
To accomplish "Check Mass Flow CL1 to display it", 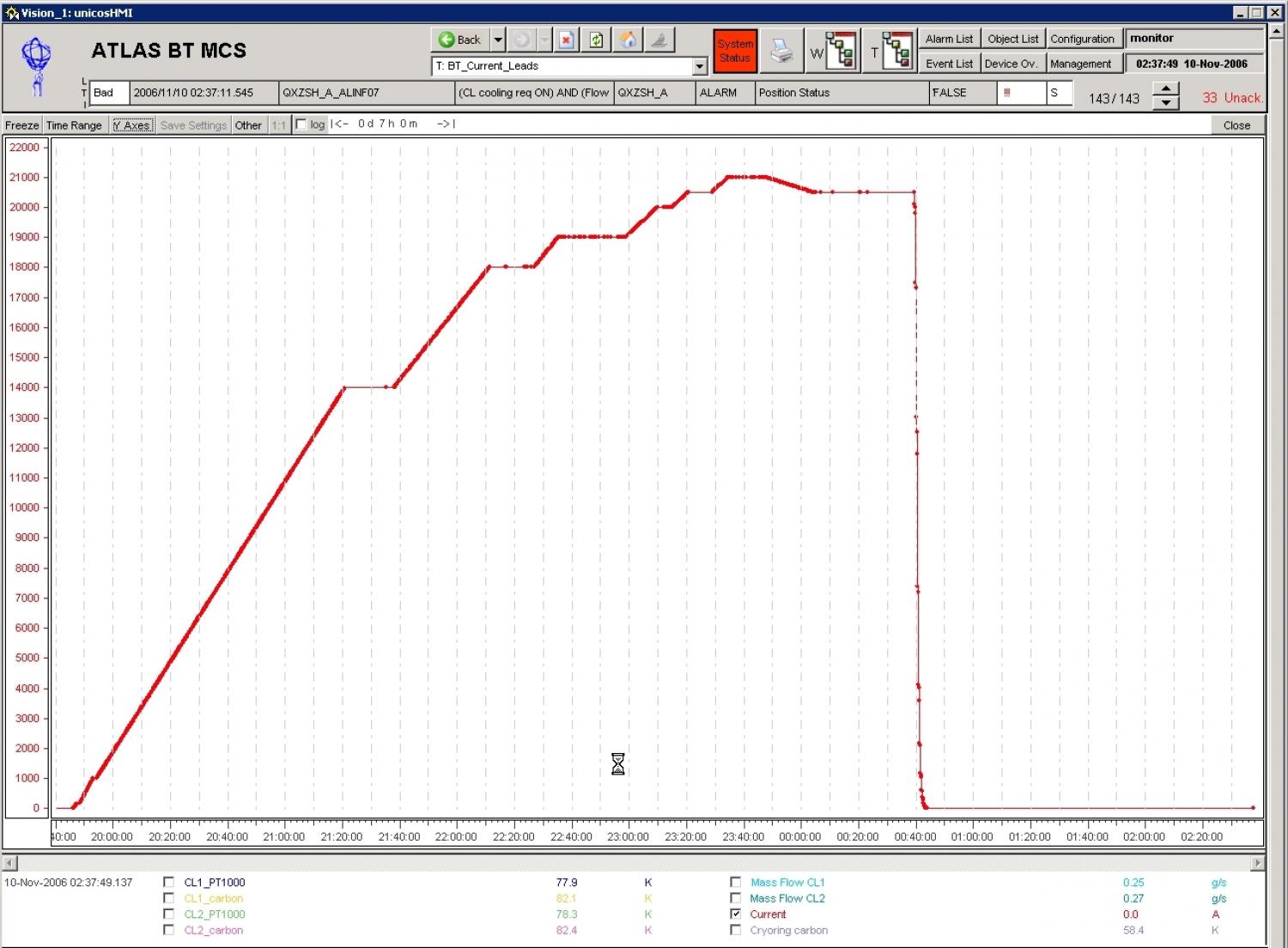I will 736,882.
